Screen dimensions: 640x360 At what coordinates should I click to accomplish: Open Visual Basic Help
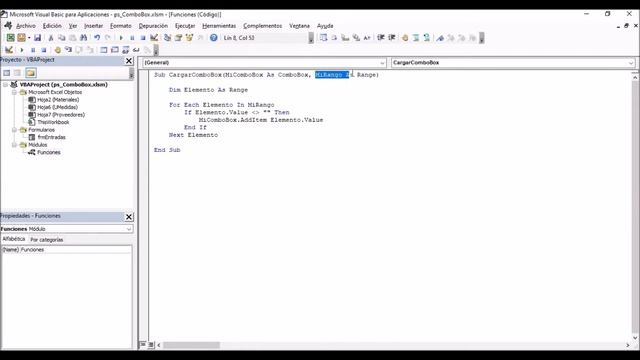[x=213, y=38]
